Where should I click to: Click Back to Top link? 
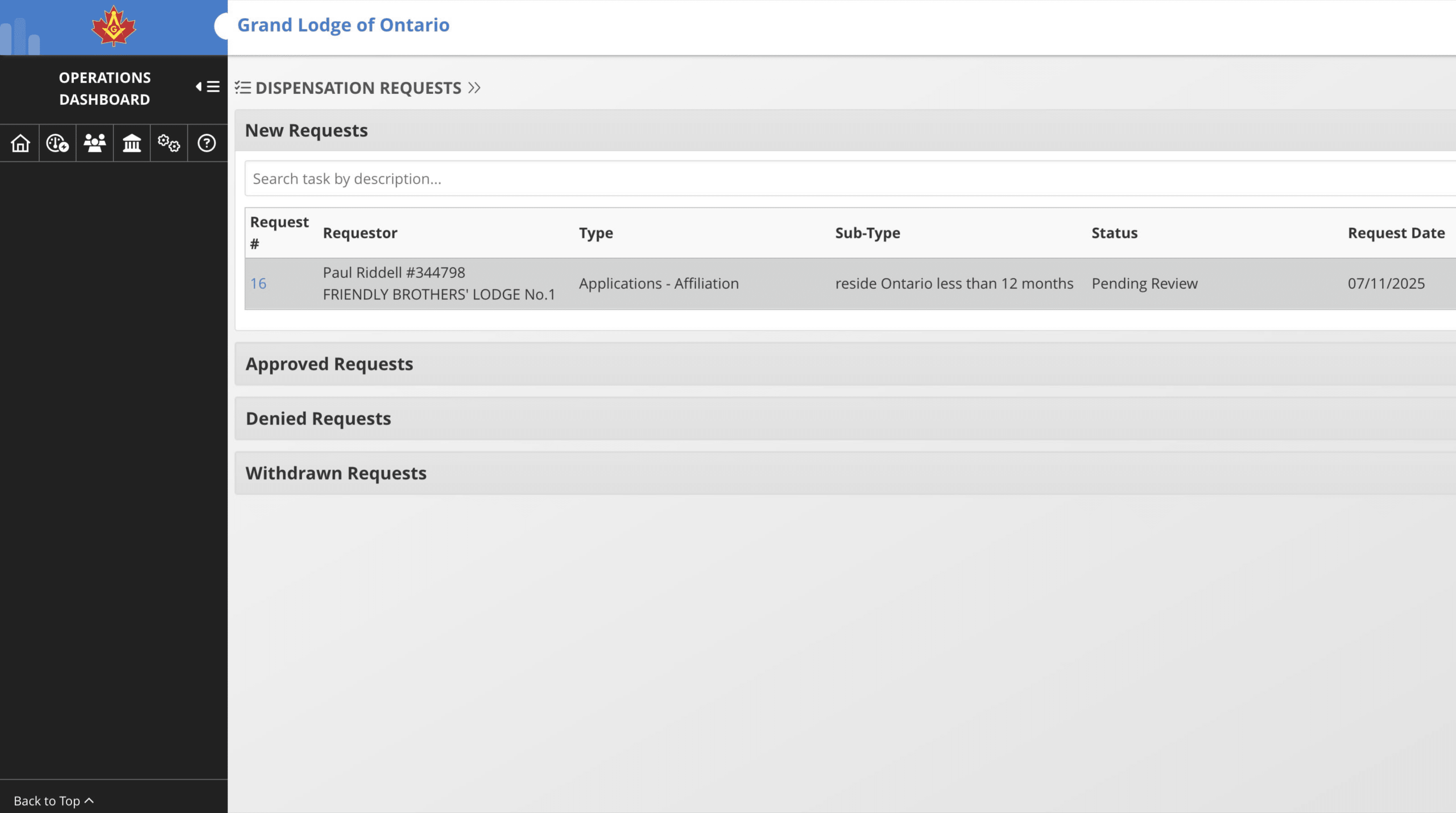point(54,801)
